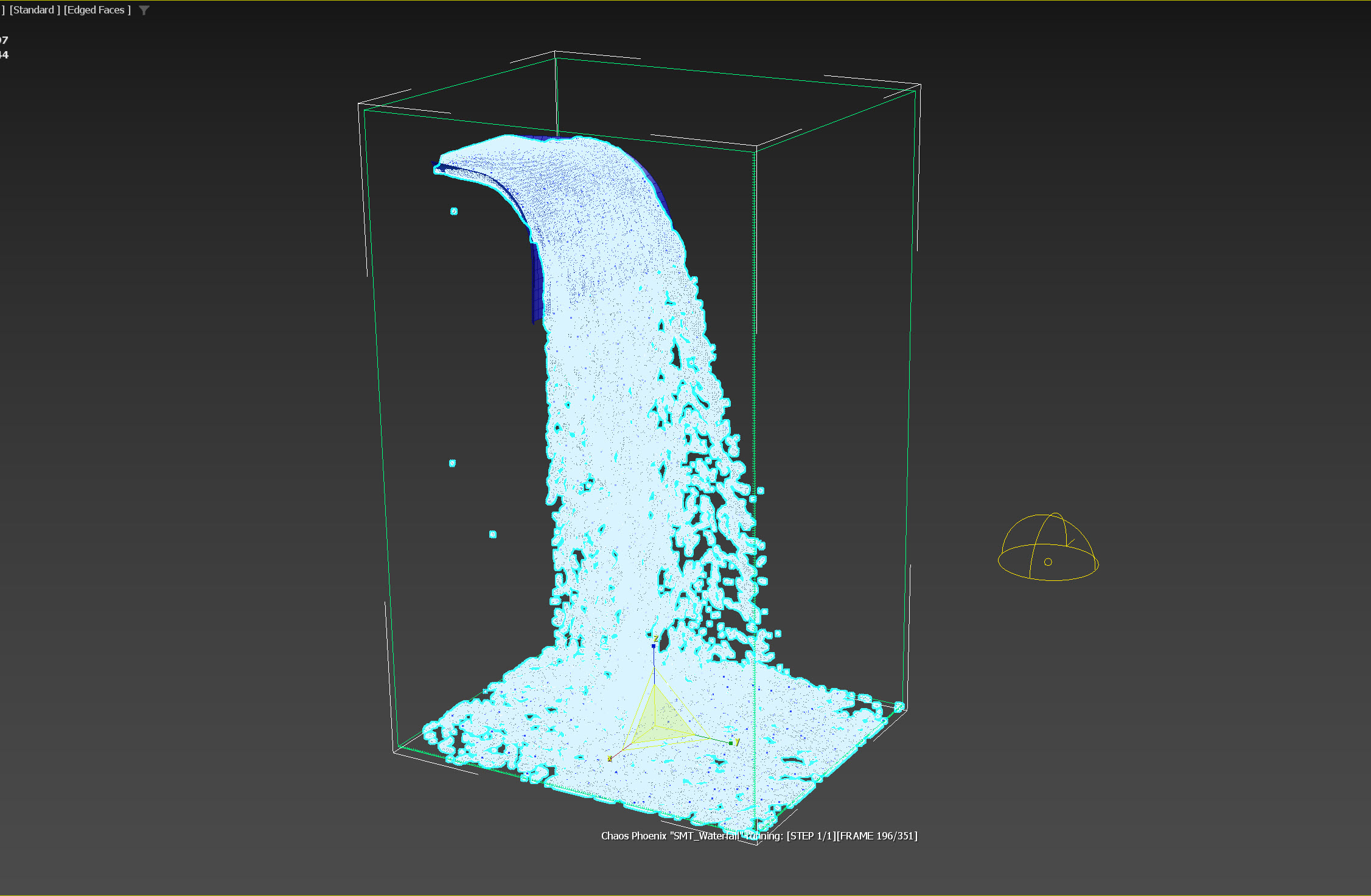Click the yellow uniform scale gizmo triangle
The image size is (1371, 896).
coord(661,720)
